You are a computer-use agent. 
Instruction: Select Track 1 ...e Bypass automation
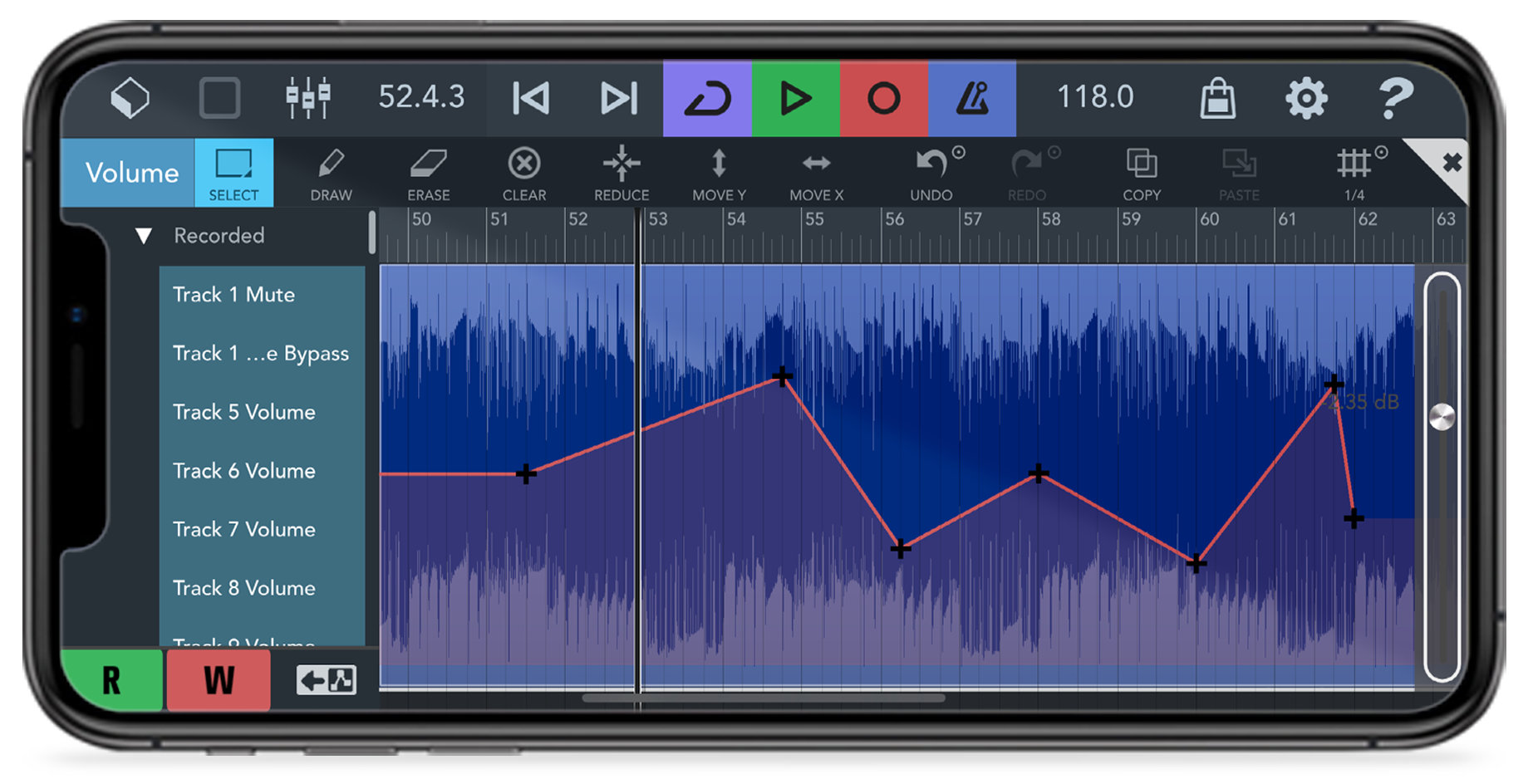(x=262, y=354)
